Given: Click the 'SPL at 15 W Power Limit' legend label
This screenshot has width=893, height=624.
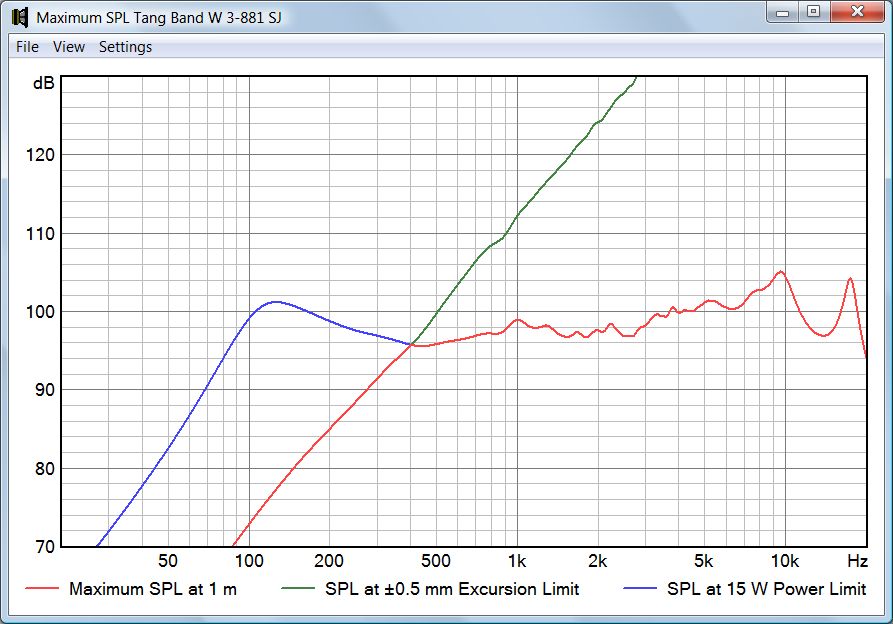Looking at the screenshot, I should tap(767, 589).
